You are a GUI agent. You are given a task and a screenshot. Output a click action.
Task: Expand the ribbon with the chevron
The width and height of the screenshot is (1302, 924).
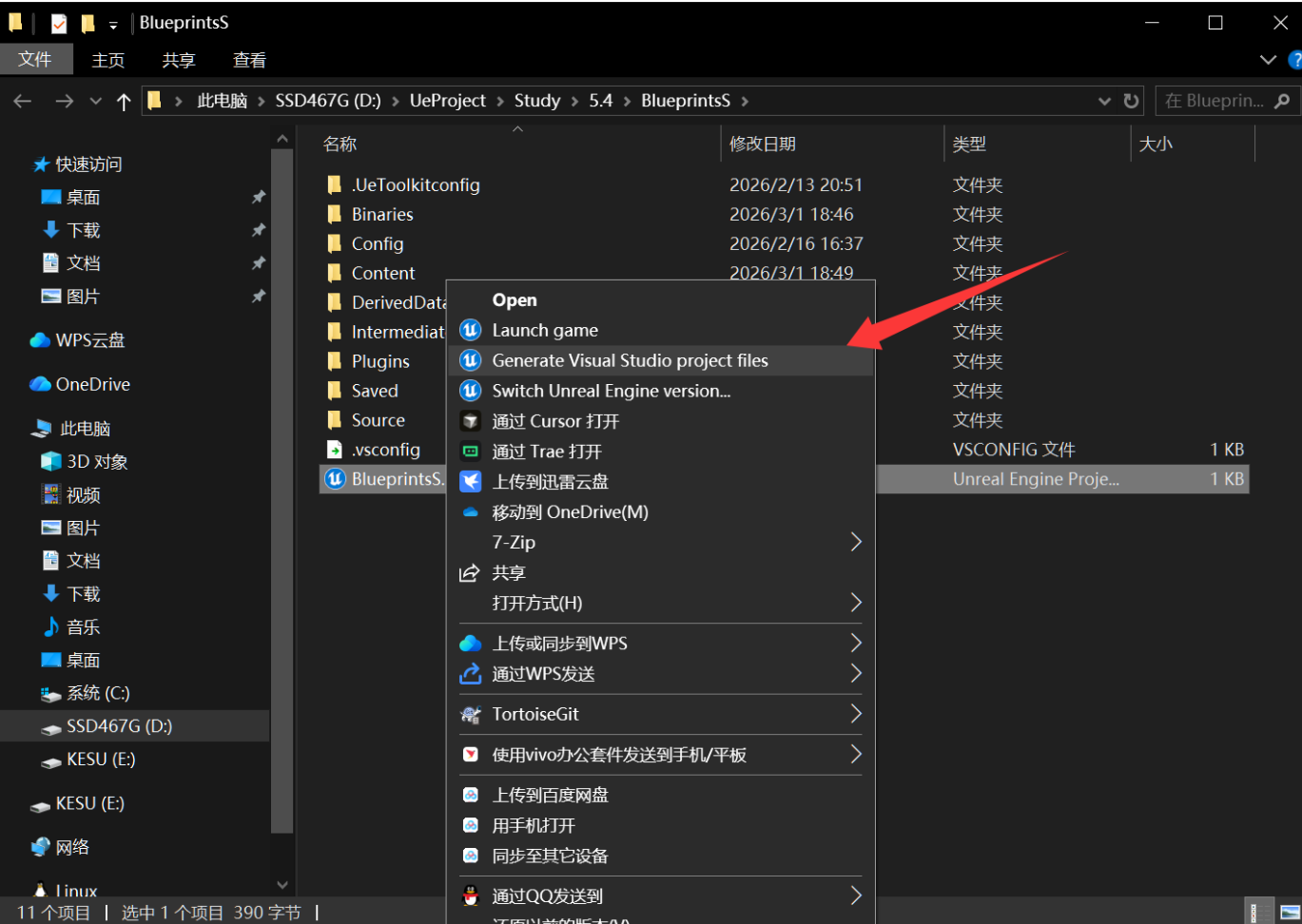coord(1268,60)
